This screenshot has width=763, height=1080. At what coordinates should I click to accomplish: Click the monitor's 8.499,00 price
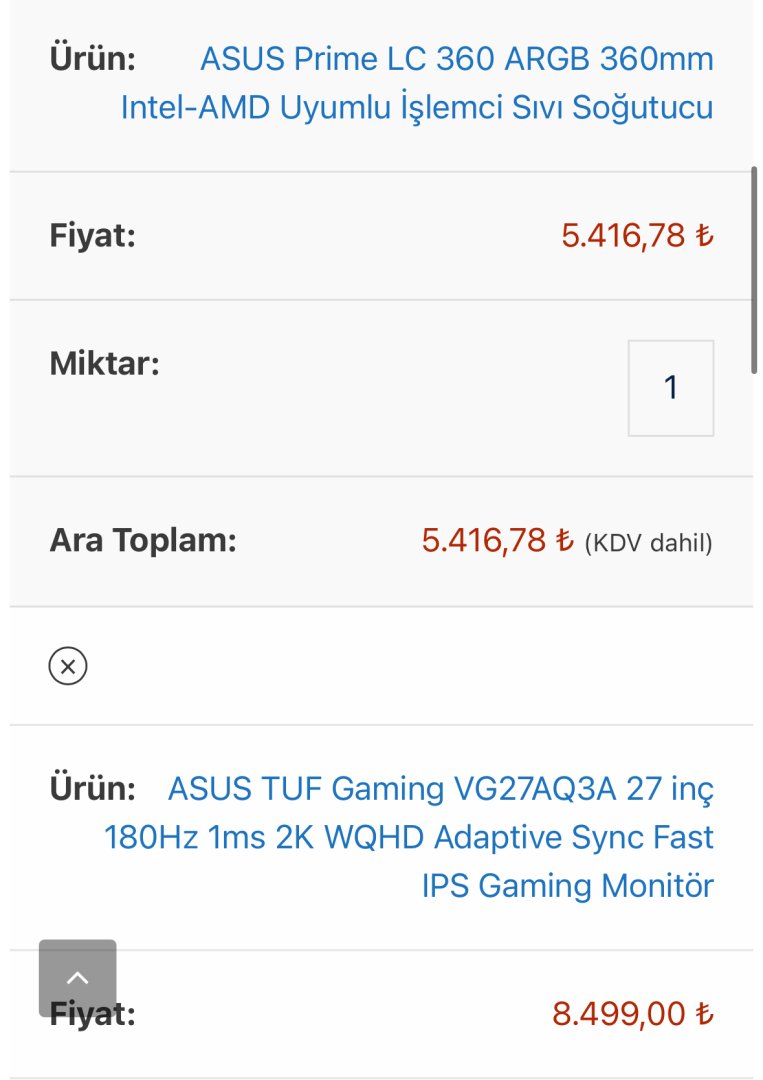pos(619,1014)
